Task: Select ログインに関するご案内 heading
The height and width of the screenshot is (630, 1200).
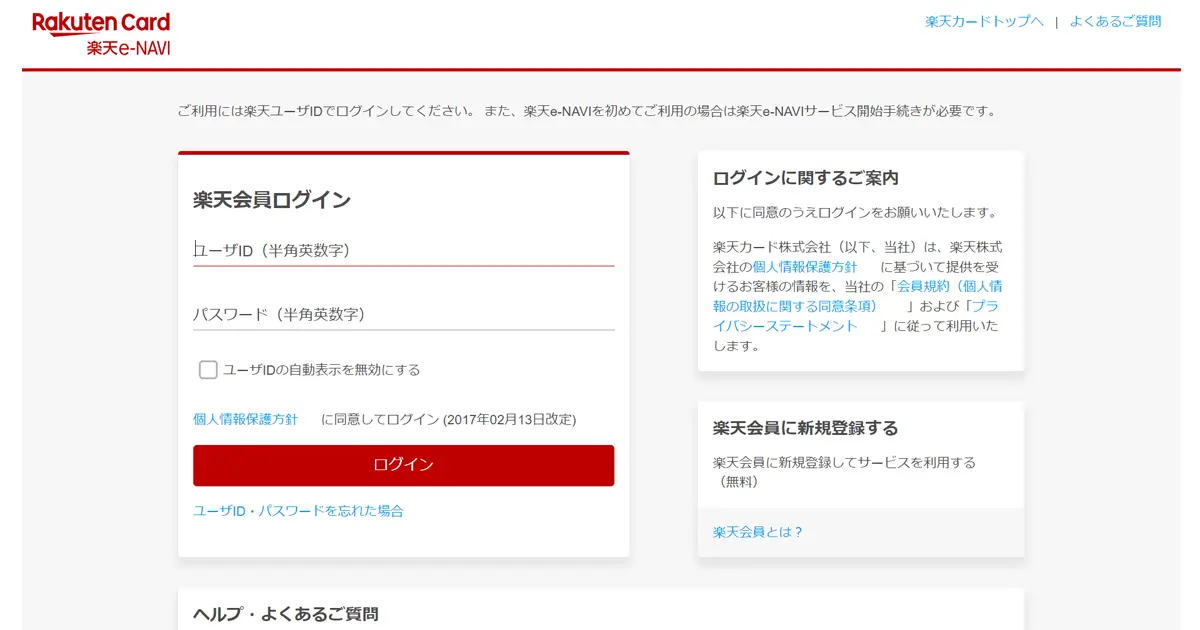Action: click(x=806, y=178)
